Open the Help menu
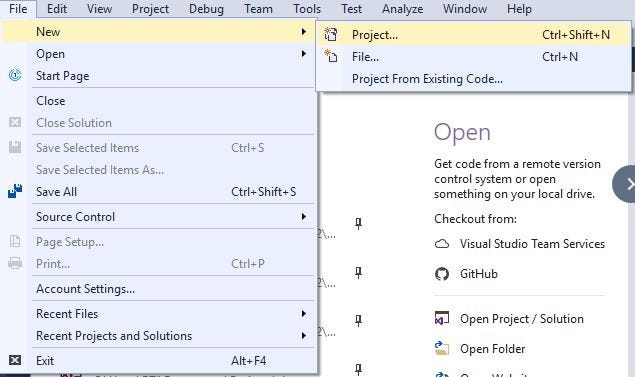 coord(519,9)
